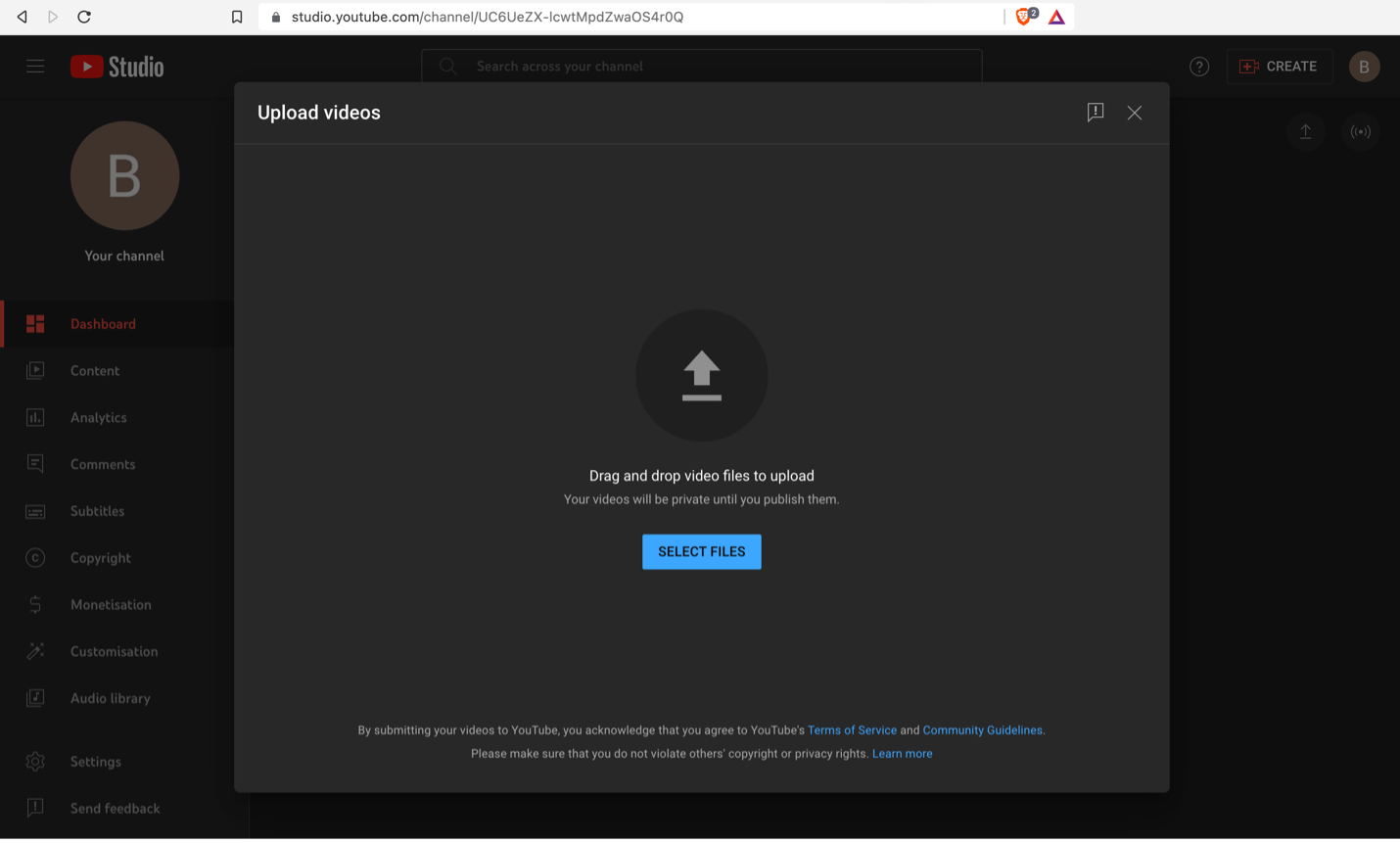The image size is (1400, 843).
Task: Open the hamburger navigation menu
Action: 35,67
